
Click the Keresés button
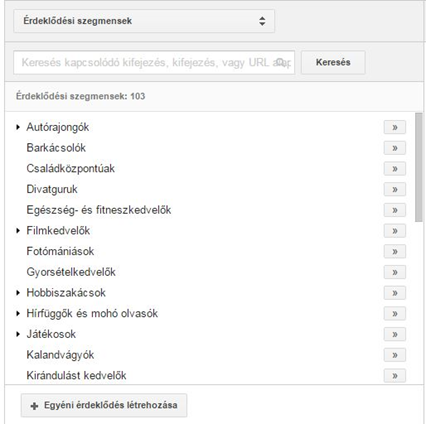pyautogui.click(x=333, y=62)
